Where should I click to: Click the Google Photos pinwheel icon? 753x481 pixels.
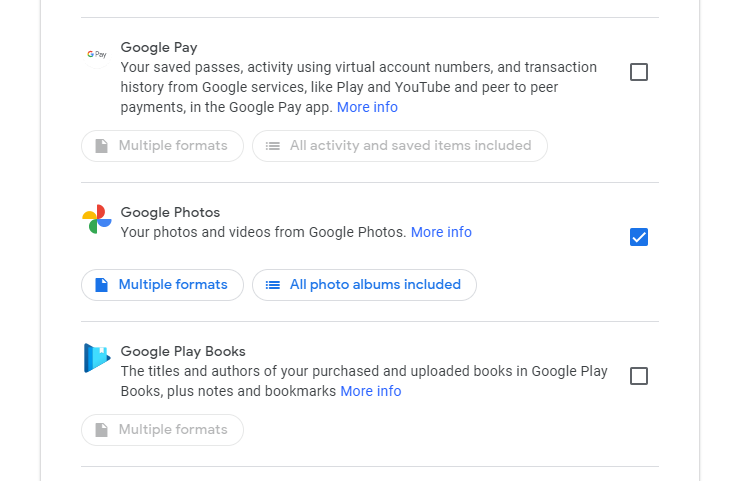click(97, 219)
